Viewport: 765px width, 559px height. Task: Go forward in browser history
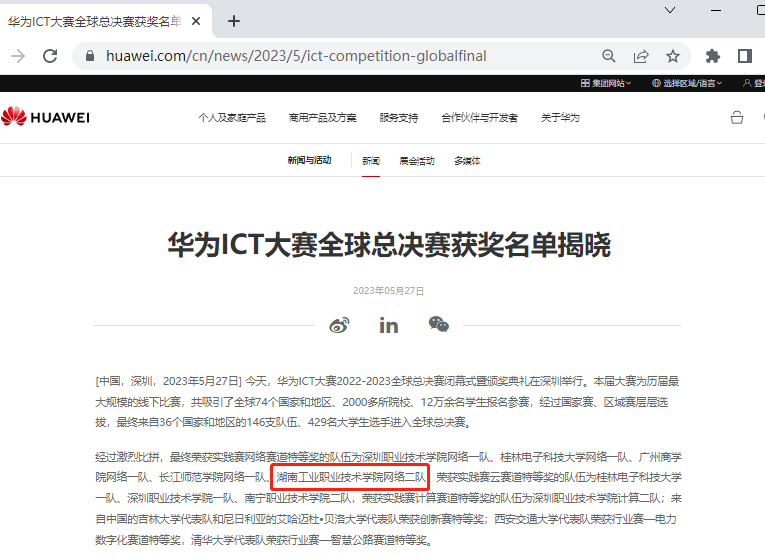pos(18,56)
